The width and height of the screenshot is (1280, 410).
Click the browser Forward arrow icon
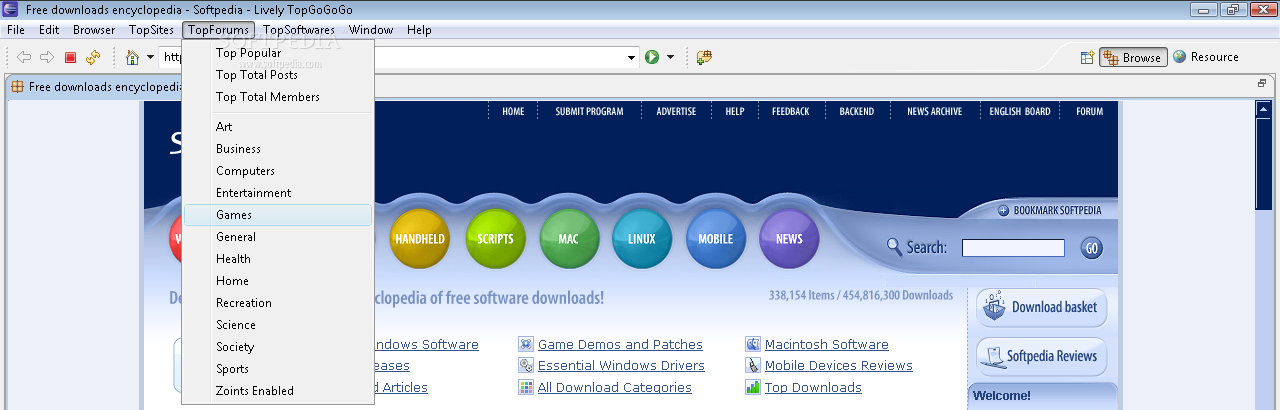(47, 58)
